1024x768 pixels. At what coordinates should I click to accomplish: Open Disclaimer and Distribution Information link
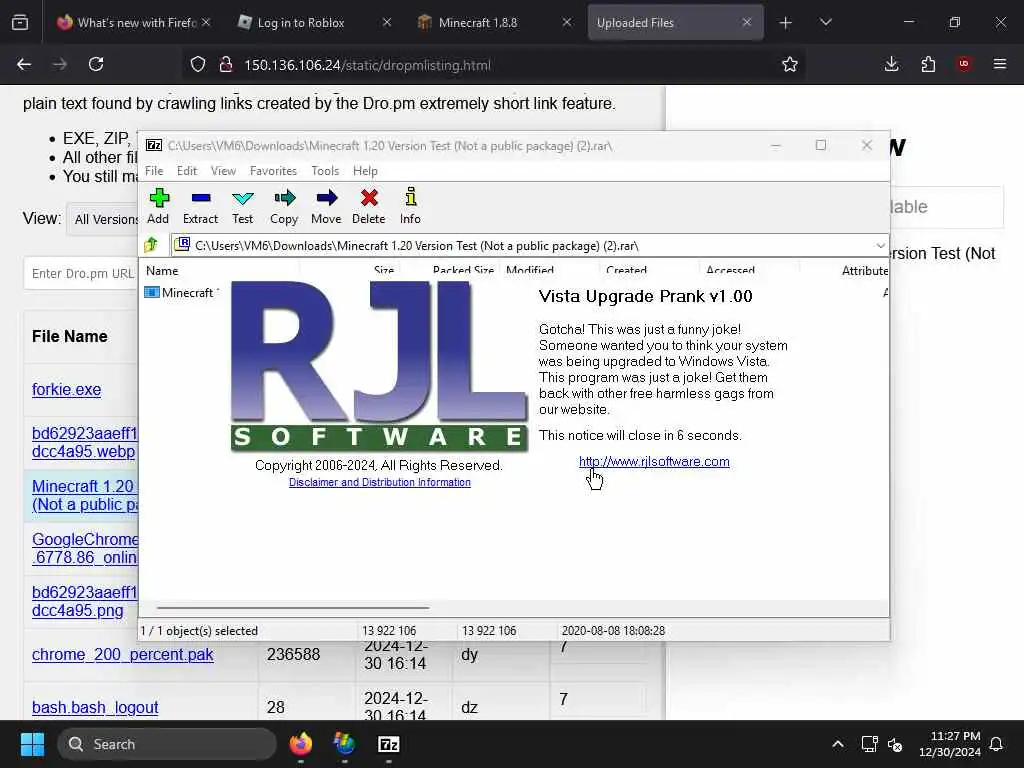tap(379, 482)
